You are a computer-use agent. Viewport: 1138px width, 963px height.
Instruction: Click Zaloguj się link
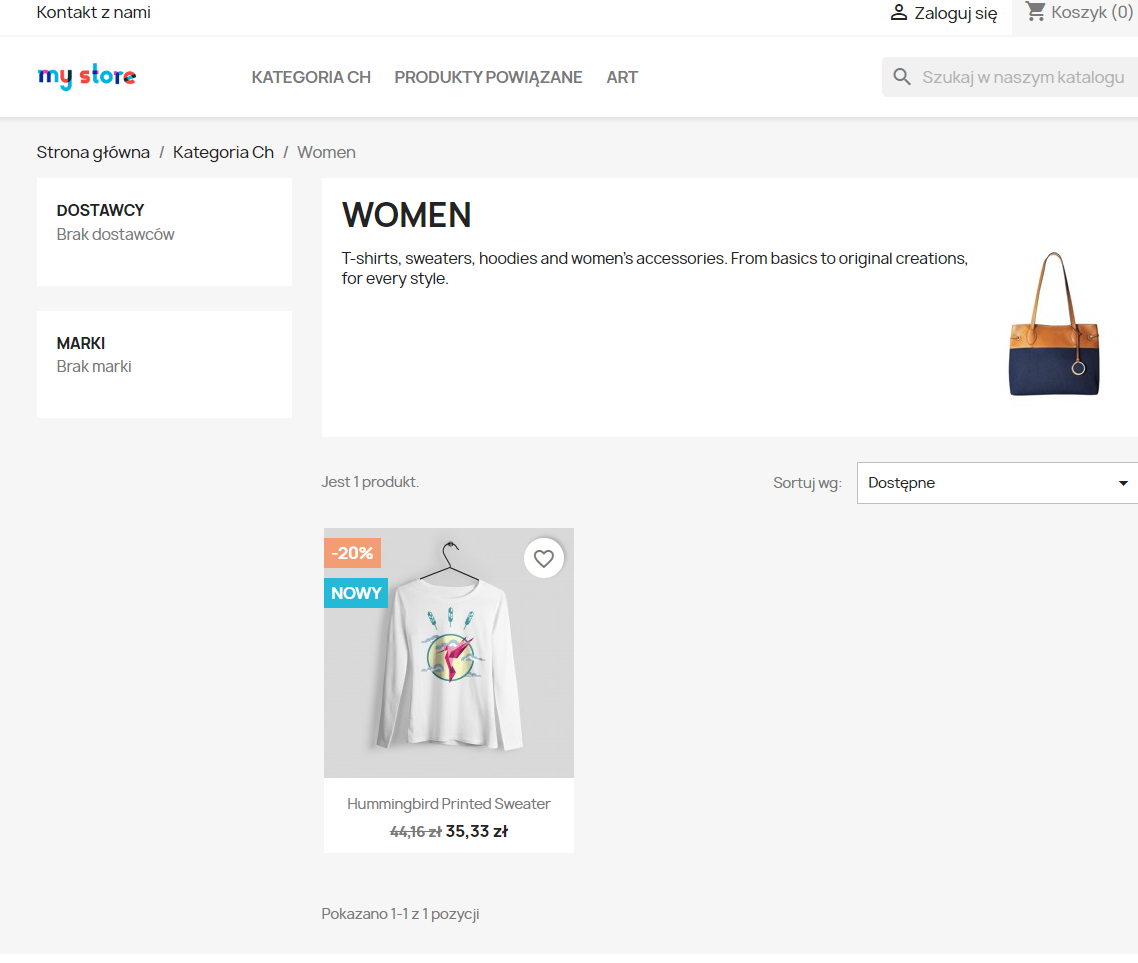[x=955, y=13]
